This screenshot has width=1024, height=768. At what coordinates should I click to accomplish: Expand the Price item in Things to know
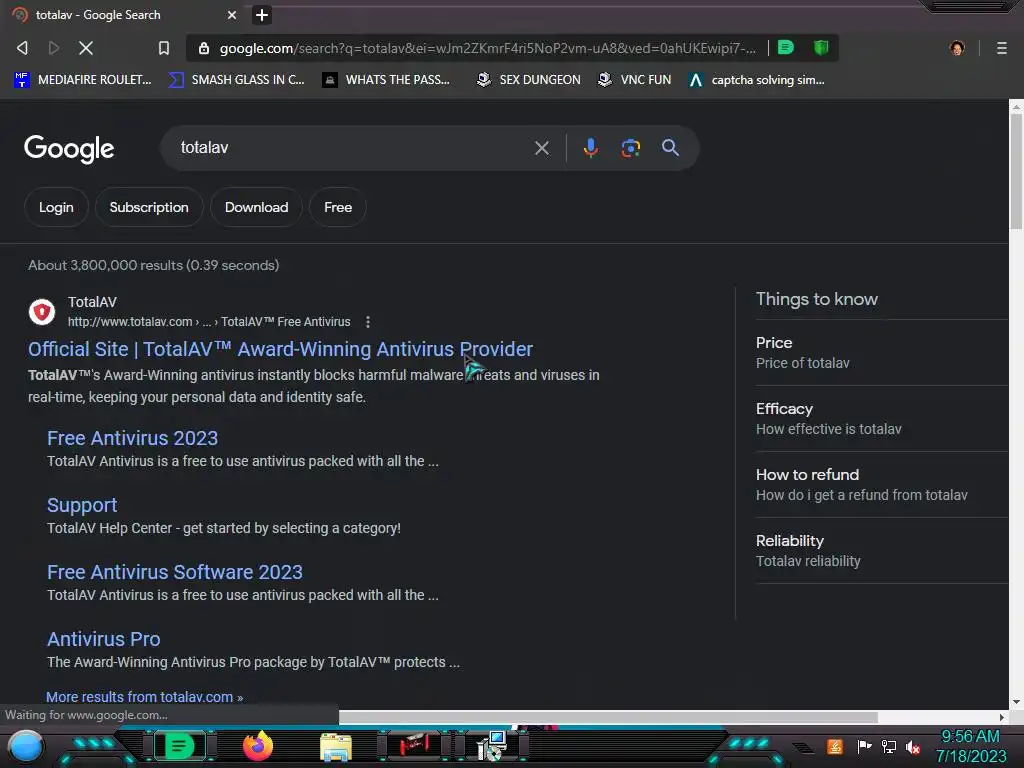(882, 353)
